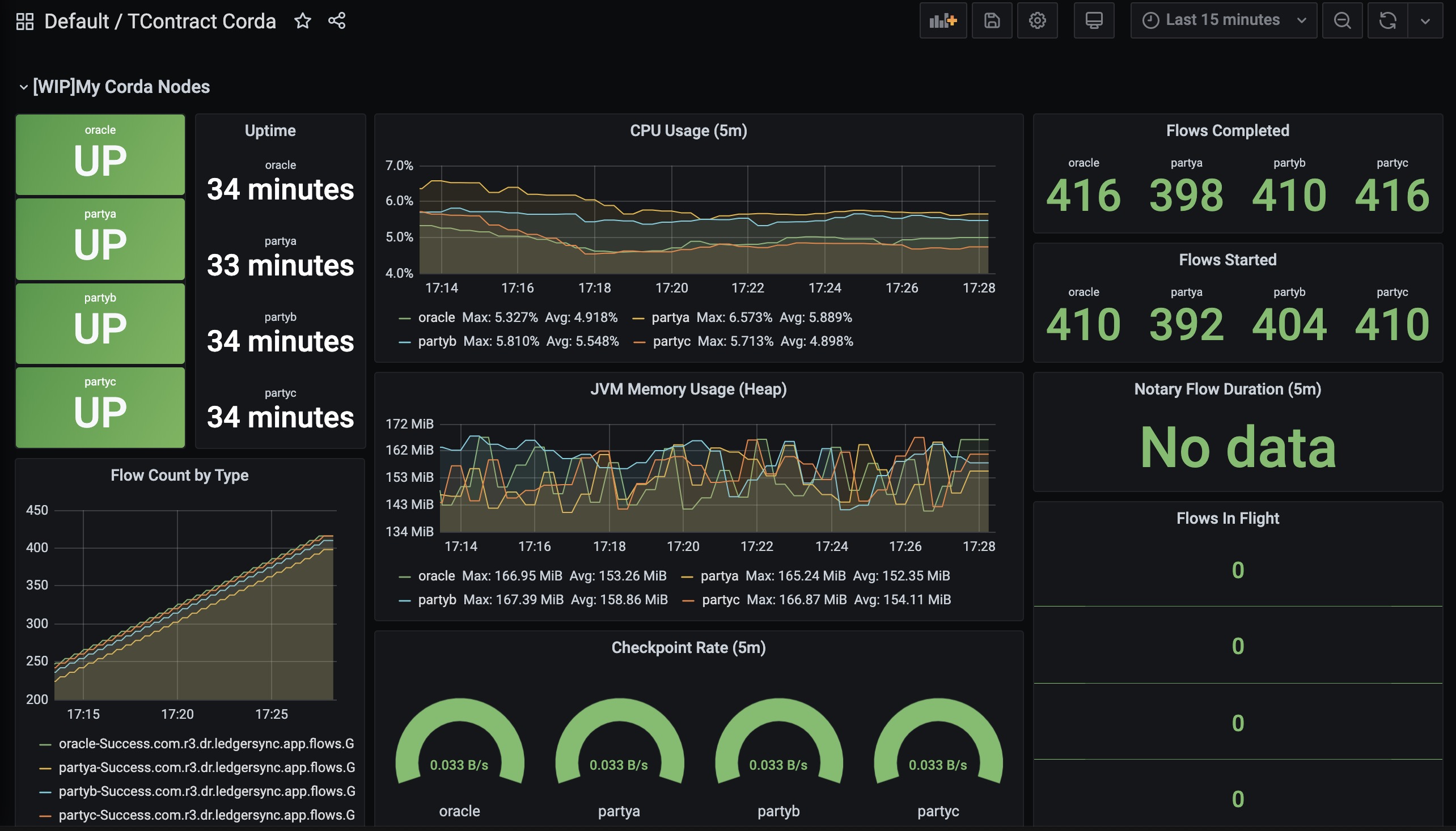Viewport: 1456px width, 831px height.
Task: Cycle view mode with monitor icon
Action: point(1094,20)
